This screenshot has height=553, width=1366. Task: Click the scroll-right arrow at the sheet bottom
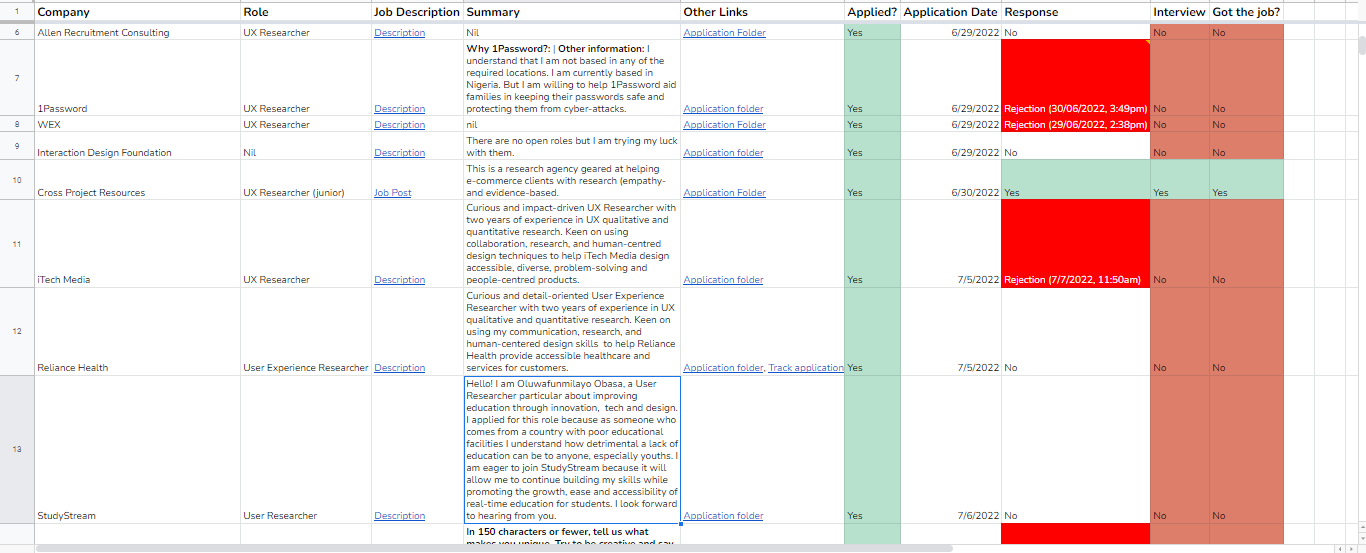[x=1351, y=548]
